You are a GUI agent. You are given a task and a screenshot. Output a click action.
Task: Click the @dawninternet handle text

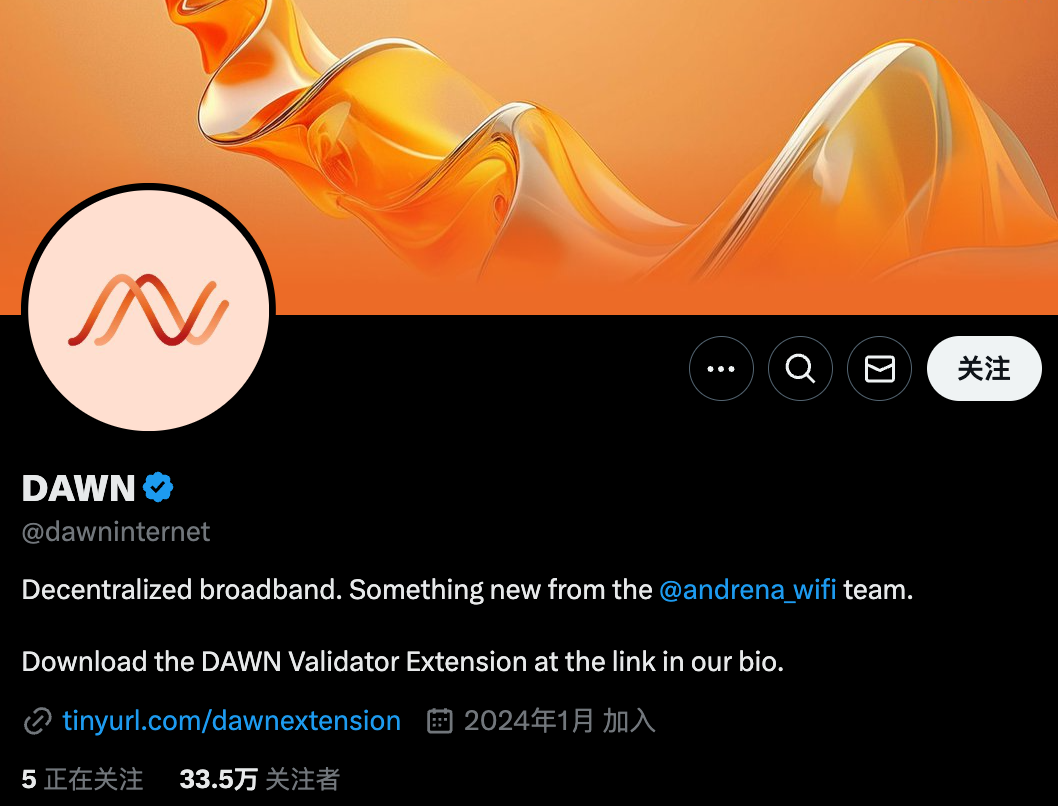(116, 532)
